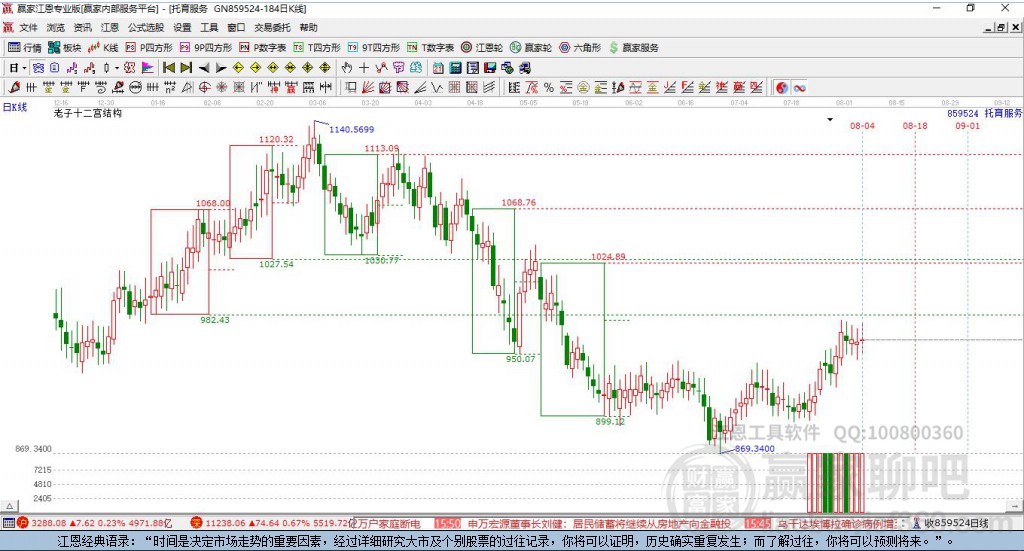Jump to first bar with skip-to-start arrow
The width and height of the screenshot is (1024, 551).
(x=169, y=67)
